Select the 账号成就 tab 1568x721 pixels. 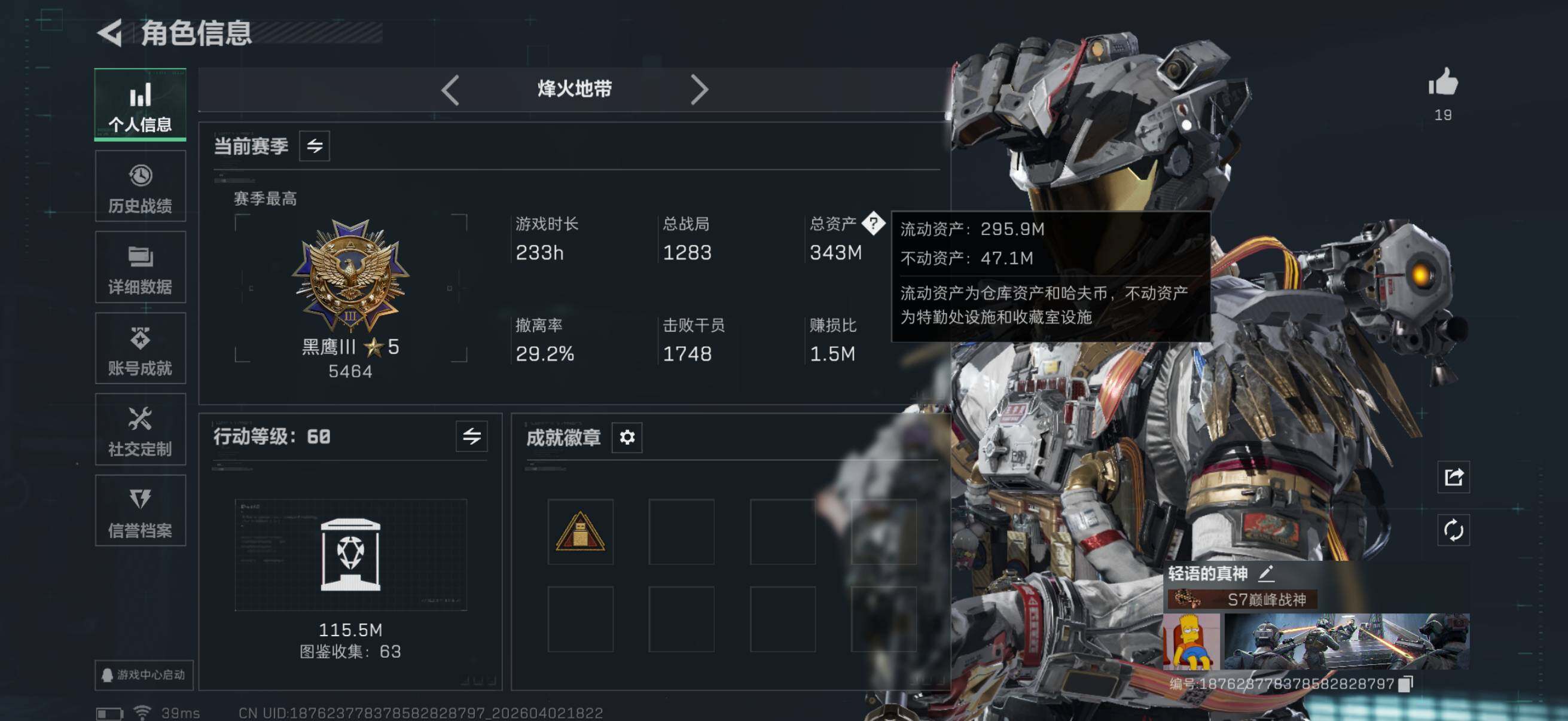(141, 348)
